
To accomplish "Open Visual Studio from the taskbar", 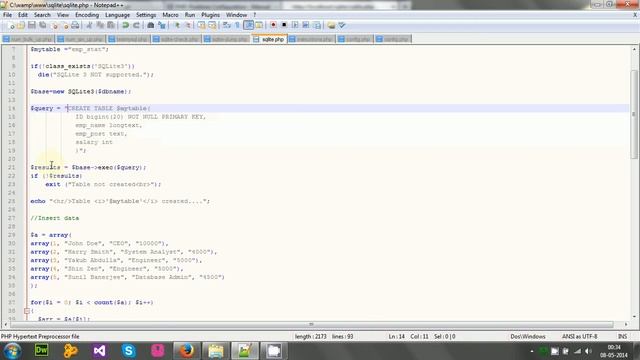I will 99,351.
